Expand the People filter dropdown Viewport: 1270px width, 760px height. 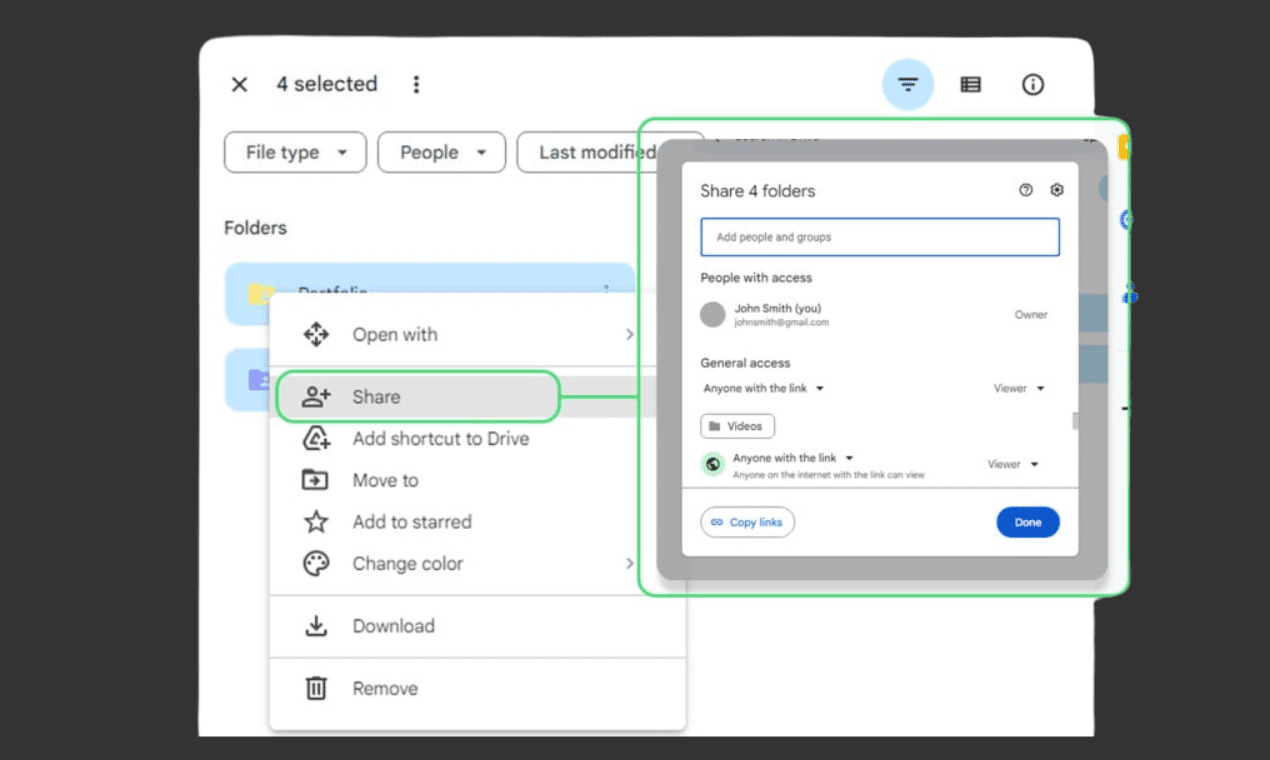pyautogui.click(x=442, y=152)
